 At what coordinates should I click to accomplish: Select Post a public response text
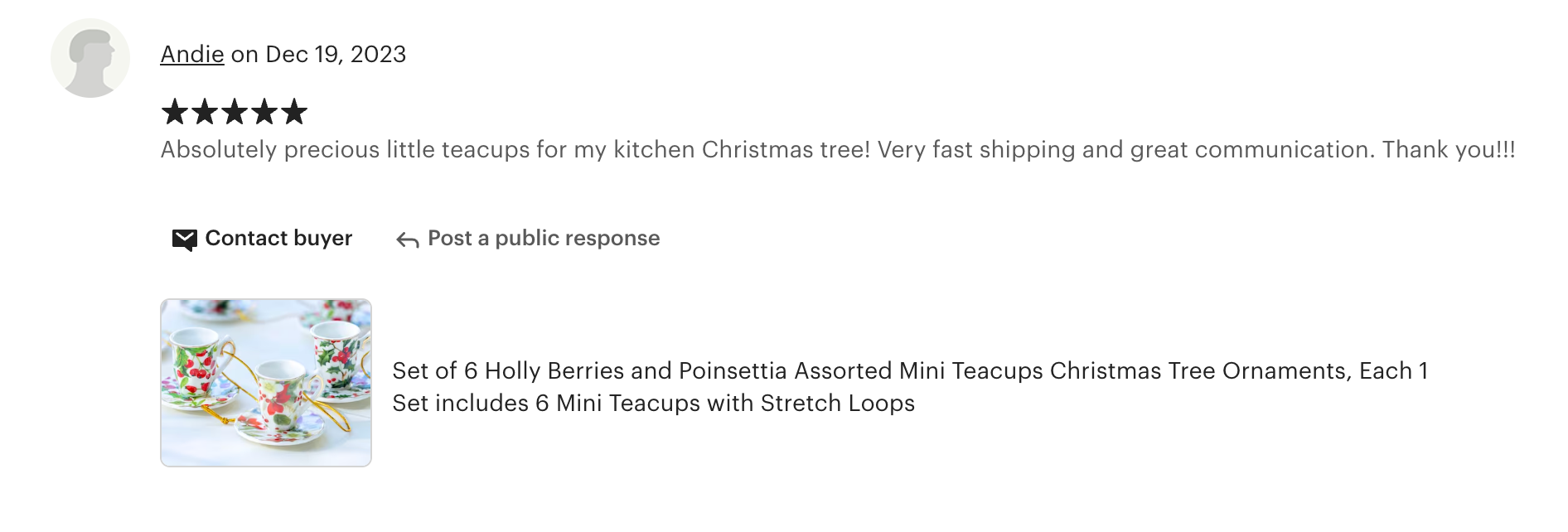(544, 239)
